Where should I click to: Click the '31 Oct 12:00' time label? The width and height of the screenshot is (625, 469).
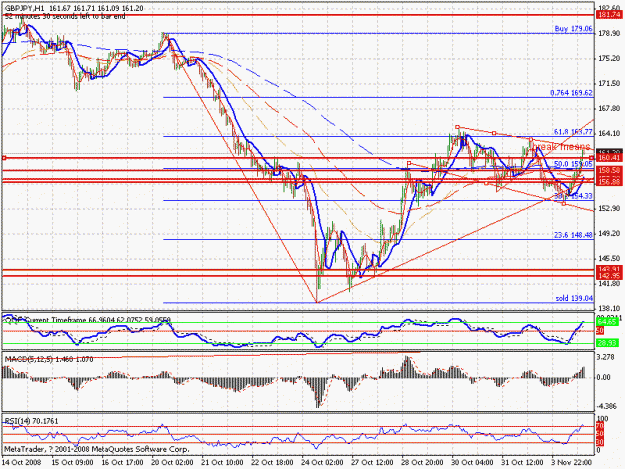pos(523,463)
